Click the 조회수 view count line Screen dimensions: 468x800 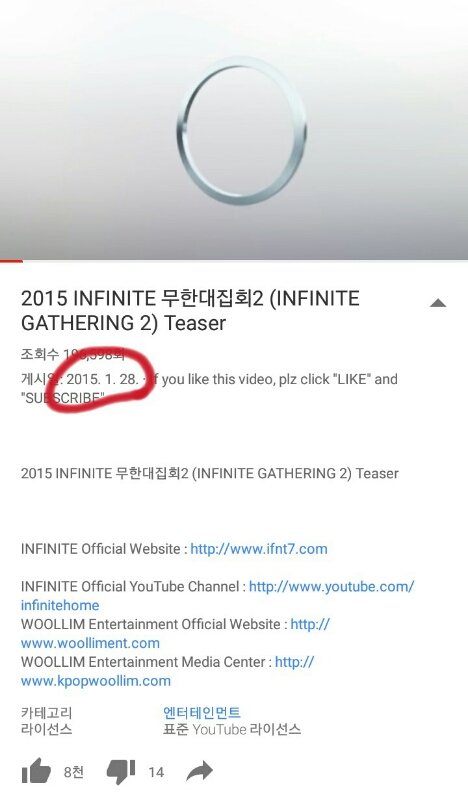72,354
